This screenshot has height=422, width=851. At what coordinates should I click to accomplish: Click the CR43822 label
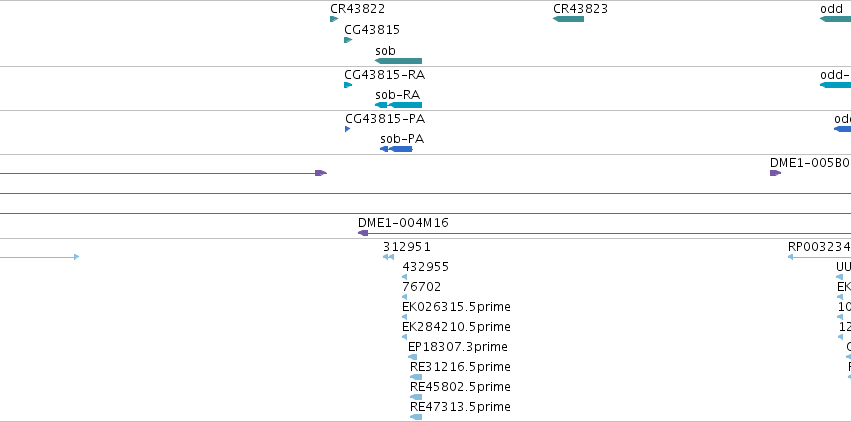click(358, 9)
